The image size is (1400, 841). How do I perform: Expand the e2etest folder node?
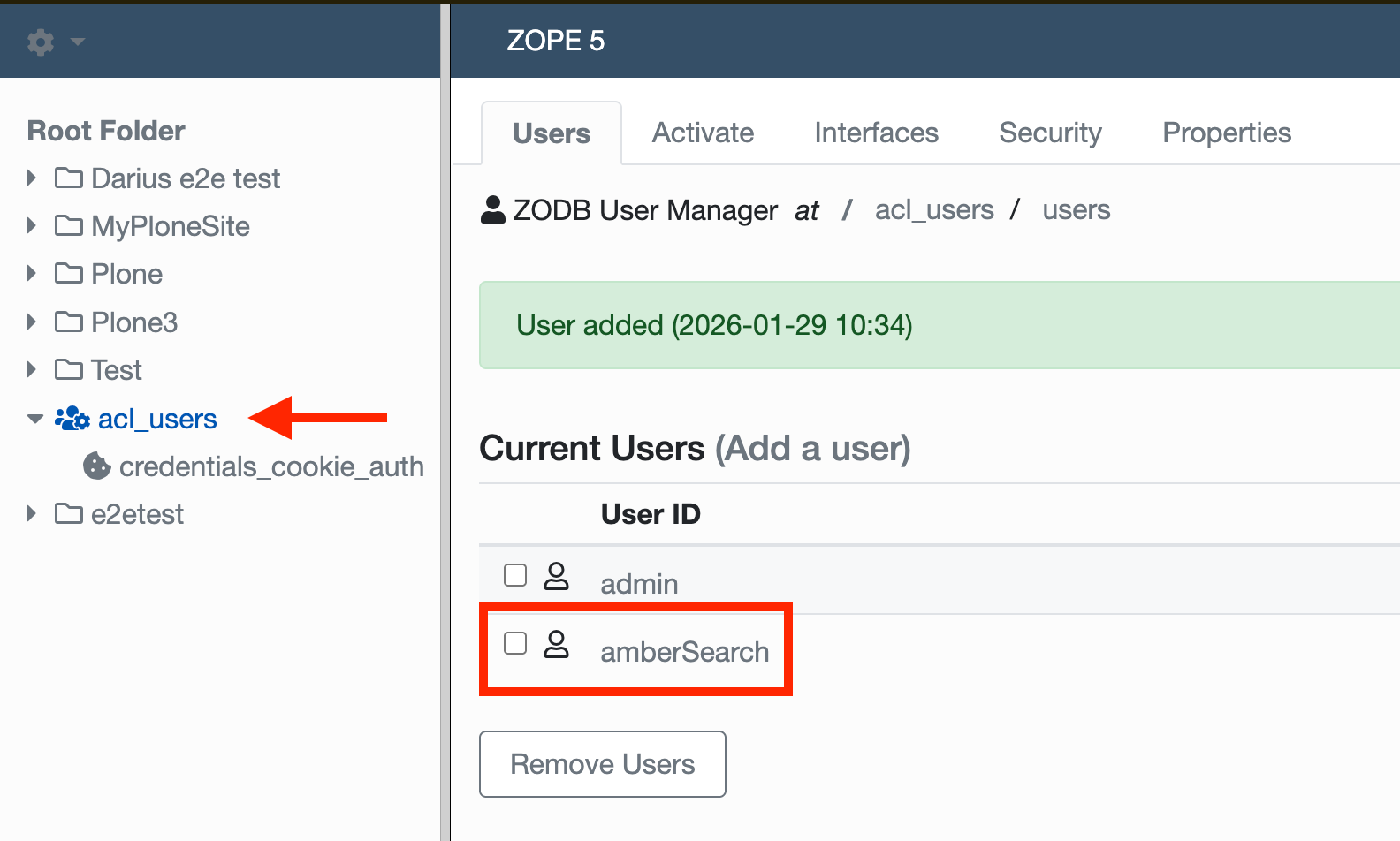(32, 513)
